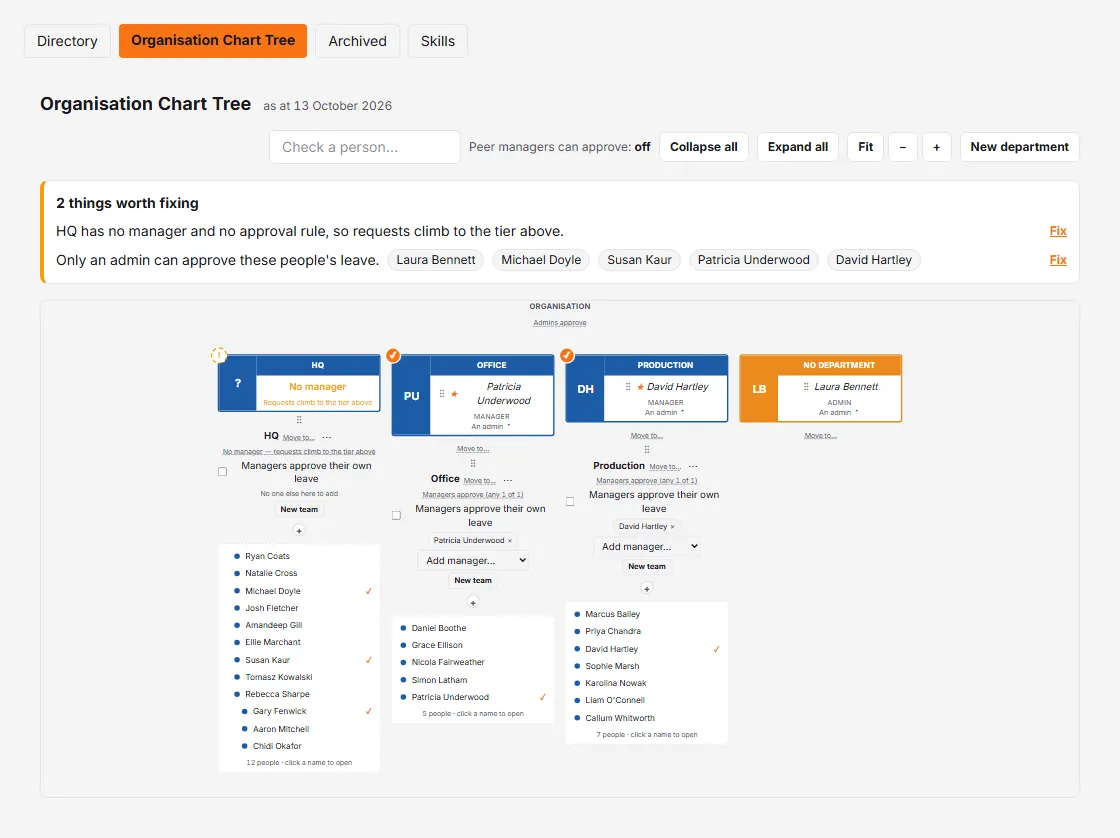Click Fit to fit chart in view

point(866,147)
